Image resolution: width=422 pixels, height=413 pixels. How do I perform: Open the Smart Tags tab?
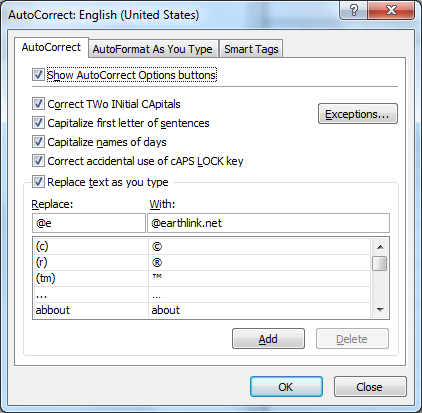point(251,49)
